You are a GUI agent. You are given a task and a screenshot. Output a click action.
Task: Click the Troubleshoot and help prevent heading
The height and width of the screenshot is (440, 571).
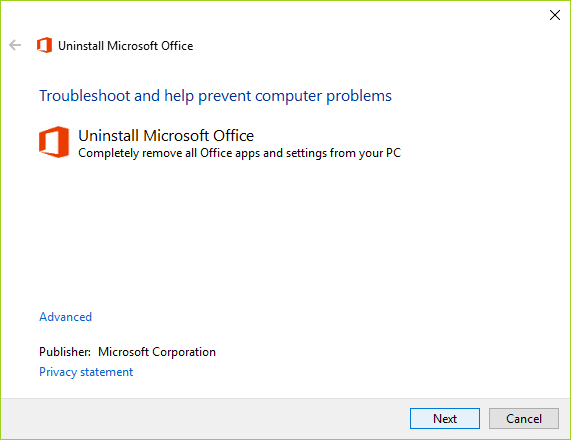(215, 96)
